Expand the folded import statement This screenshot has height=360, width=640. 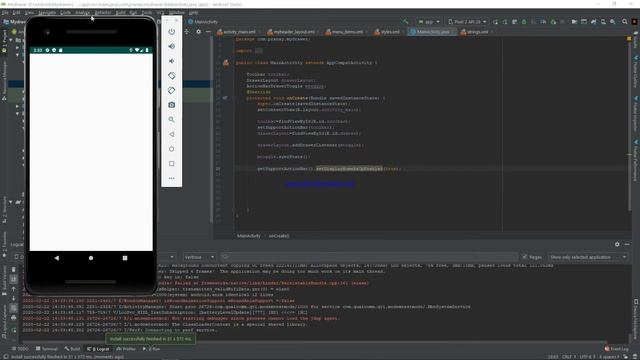point(258,51)
